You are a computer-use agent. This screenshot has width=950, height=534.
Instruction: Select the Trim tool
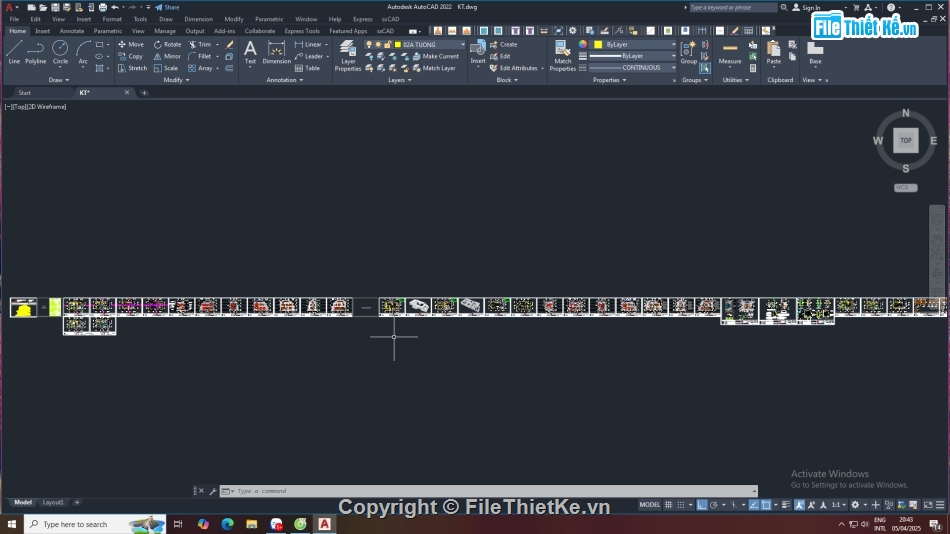tap(200, 44)
